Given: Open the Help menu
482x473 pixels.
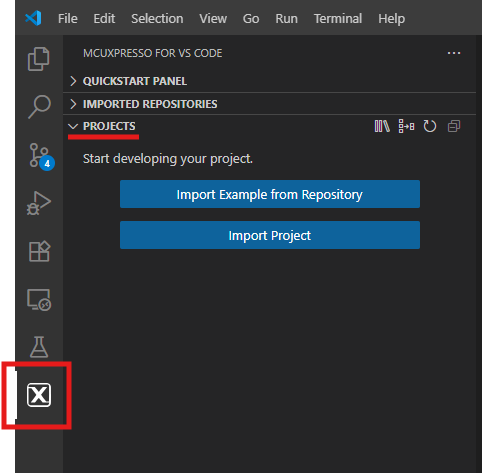Looking at the screenshot, I should pos(391,18).
